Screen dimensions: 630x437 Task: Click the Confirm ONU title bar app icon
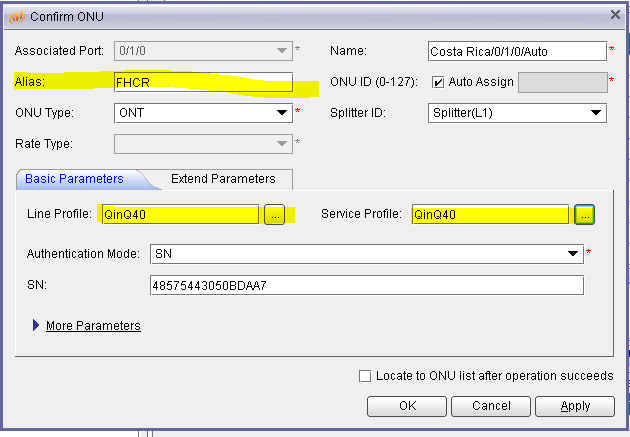(16, 16)
